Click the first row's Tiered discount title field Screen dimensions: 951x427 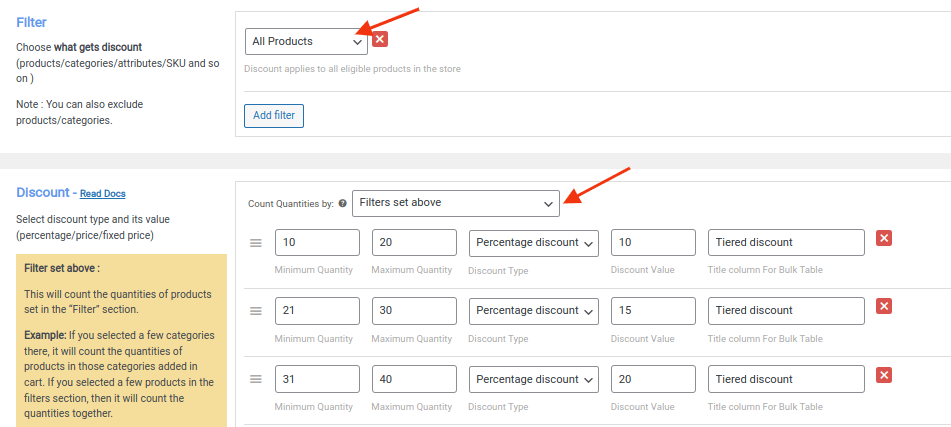786,242
